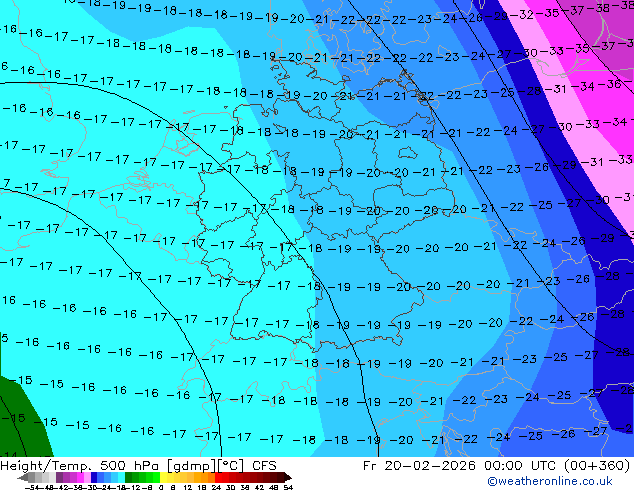Click the gray left arrow end of legend

pyautogui.click(x=23, y=477)
